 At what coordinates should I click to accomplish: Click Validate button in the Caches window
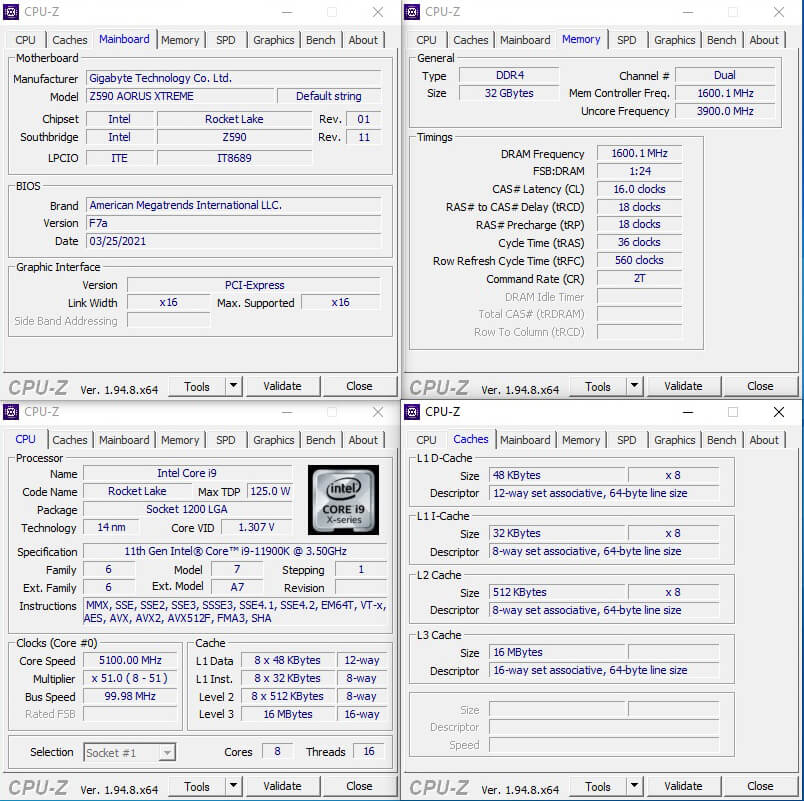click(683, 786)
